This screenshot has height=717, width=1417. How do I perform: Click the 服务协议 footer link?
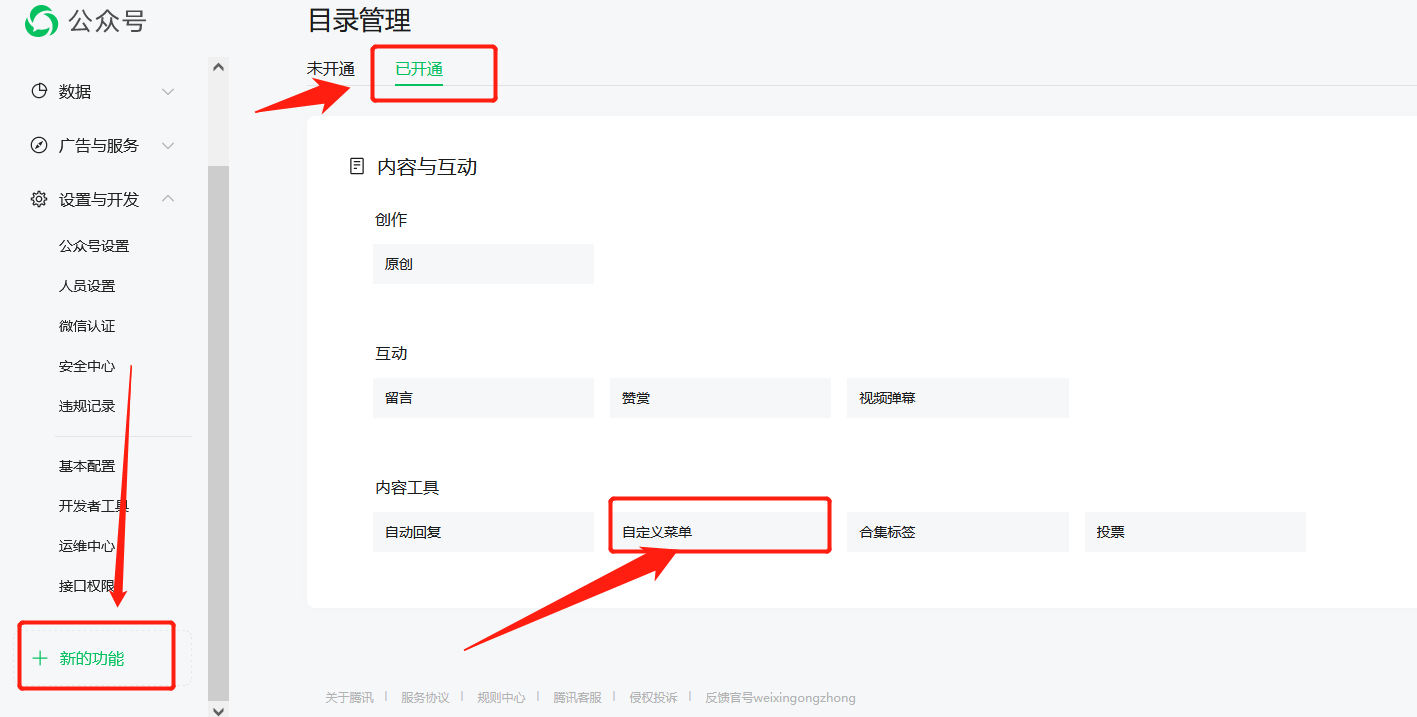click(425, 698)
